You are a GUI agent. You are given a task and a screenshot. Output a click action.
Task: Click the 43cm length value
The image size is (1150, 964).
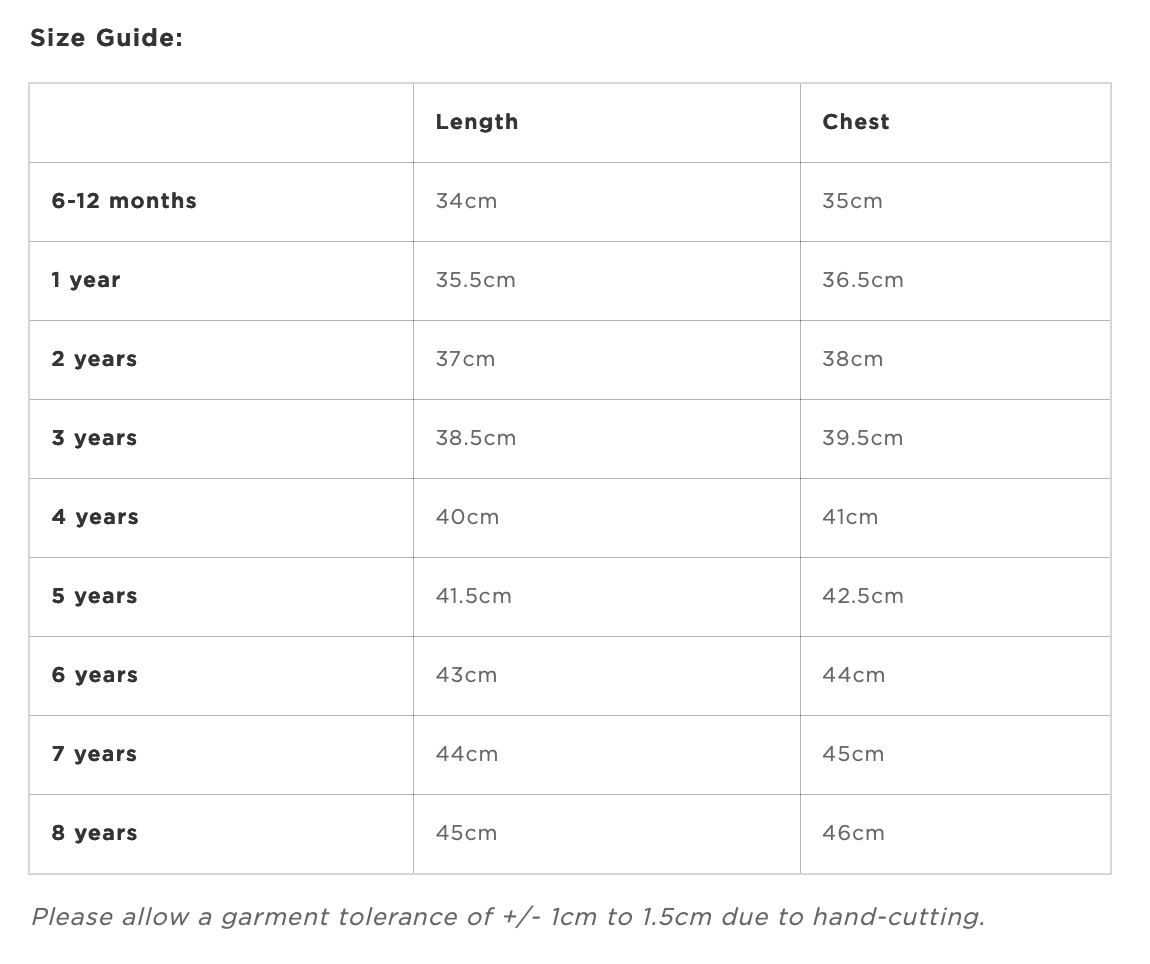(466, 675)
